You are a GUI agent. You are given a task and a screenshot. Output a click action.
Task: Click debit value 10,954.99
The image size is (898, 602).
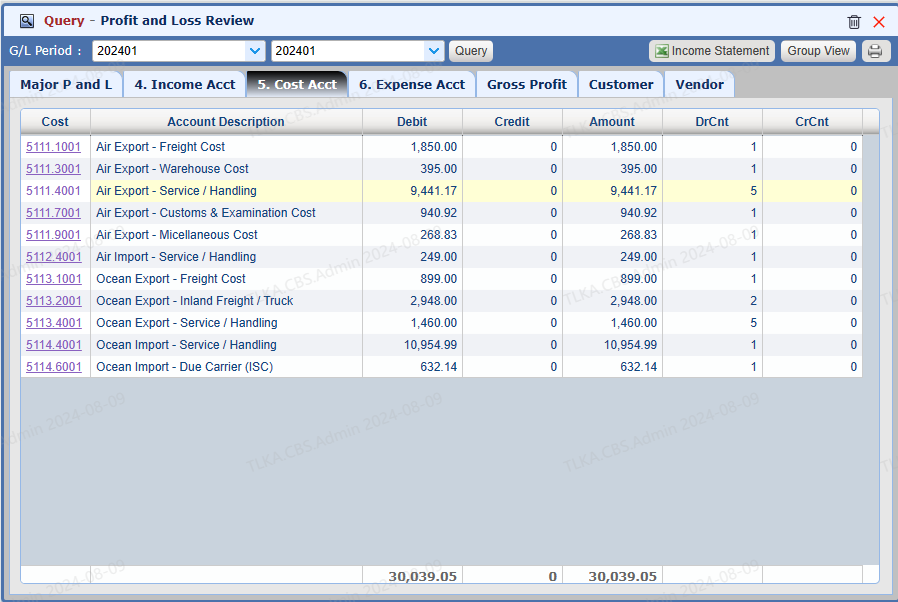coord(430,345)
